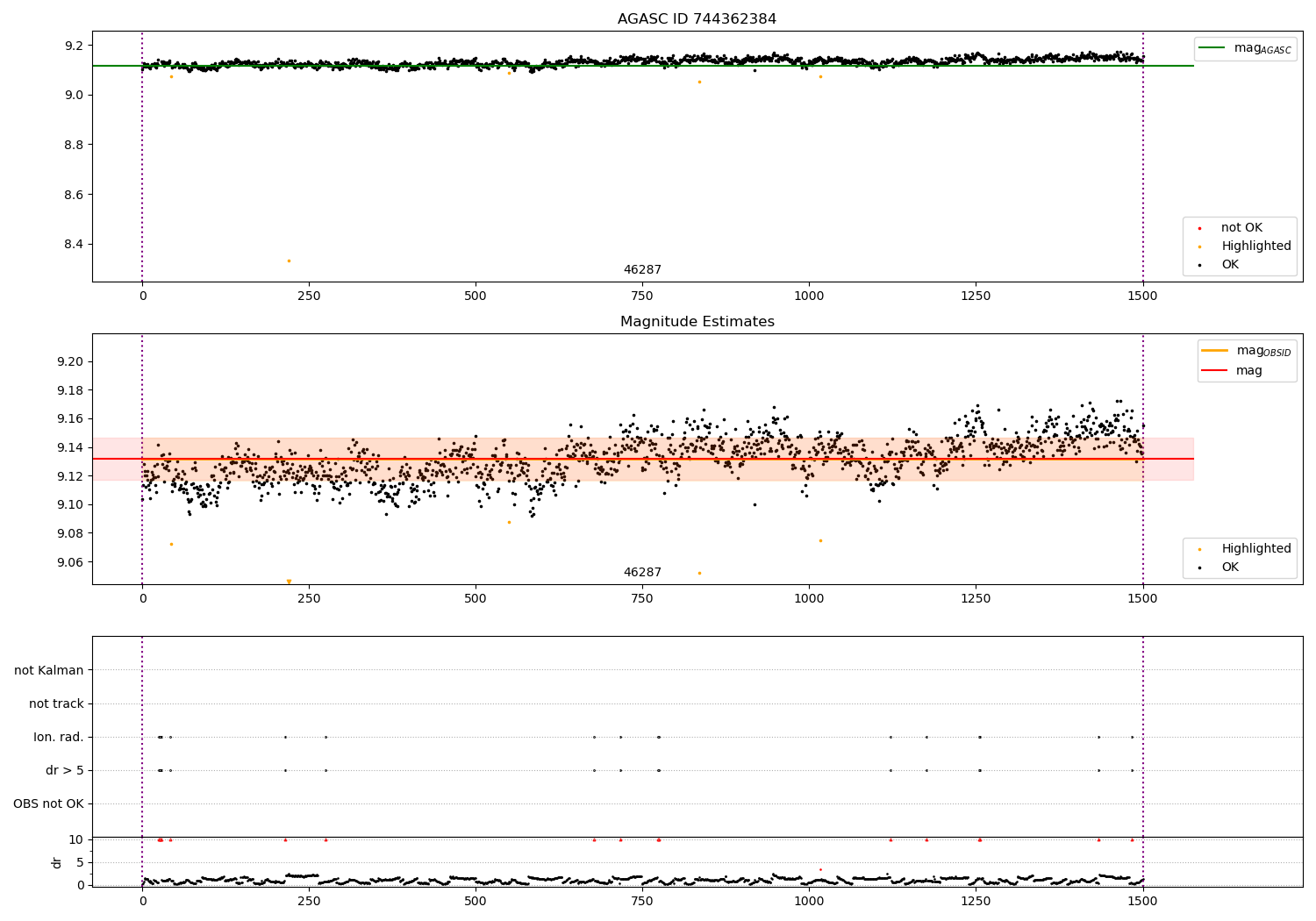The width and height of the screenshot is (1316, 921).
Task: Click the orange down-triangle marker at the Magnitude Estimates plot bottom
Action: click(289, 582)
